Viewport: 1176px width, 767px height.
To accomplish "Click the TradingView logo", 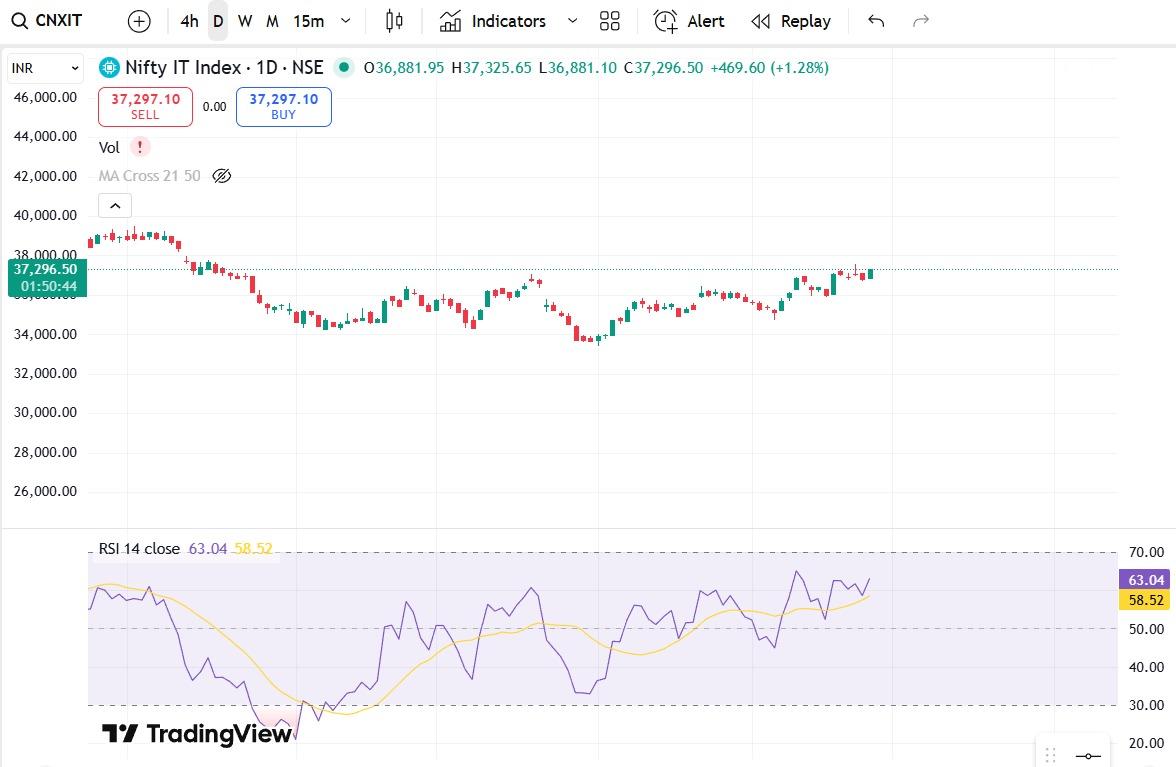I will point(196,733).
